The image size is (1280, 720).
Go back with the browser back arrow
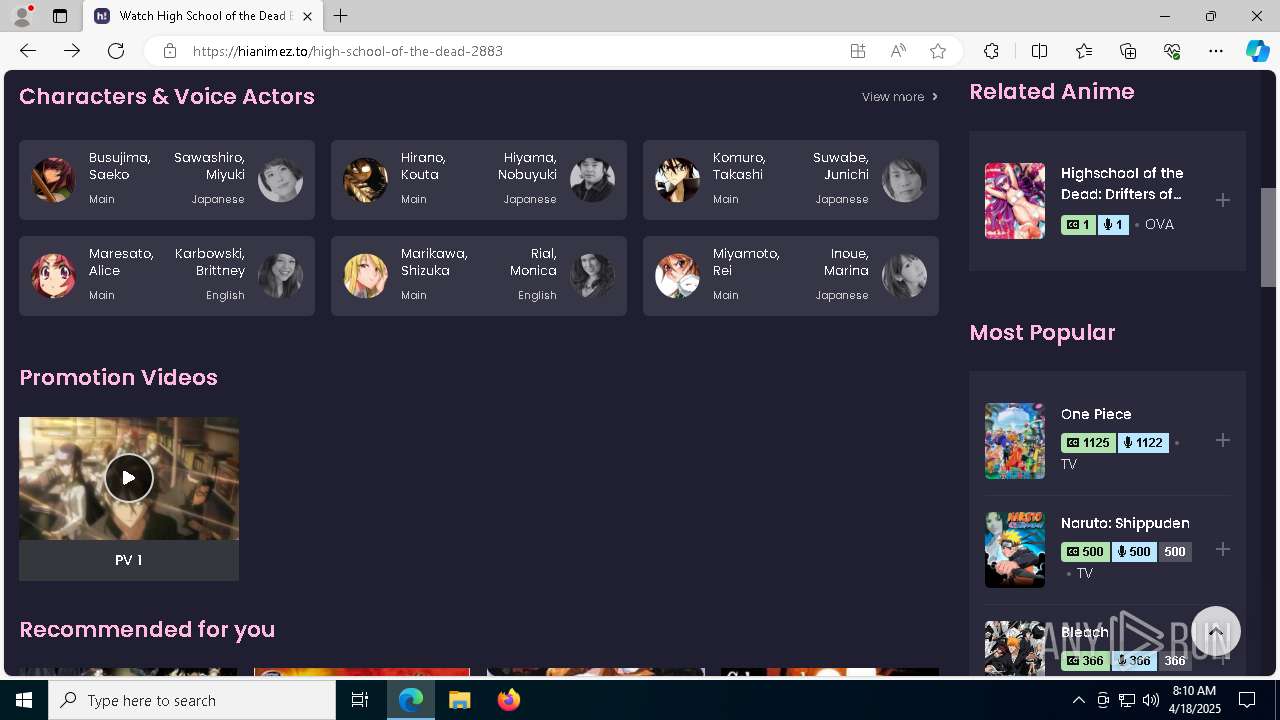tap(28, 51)
